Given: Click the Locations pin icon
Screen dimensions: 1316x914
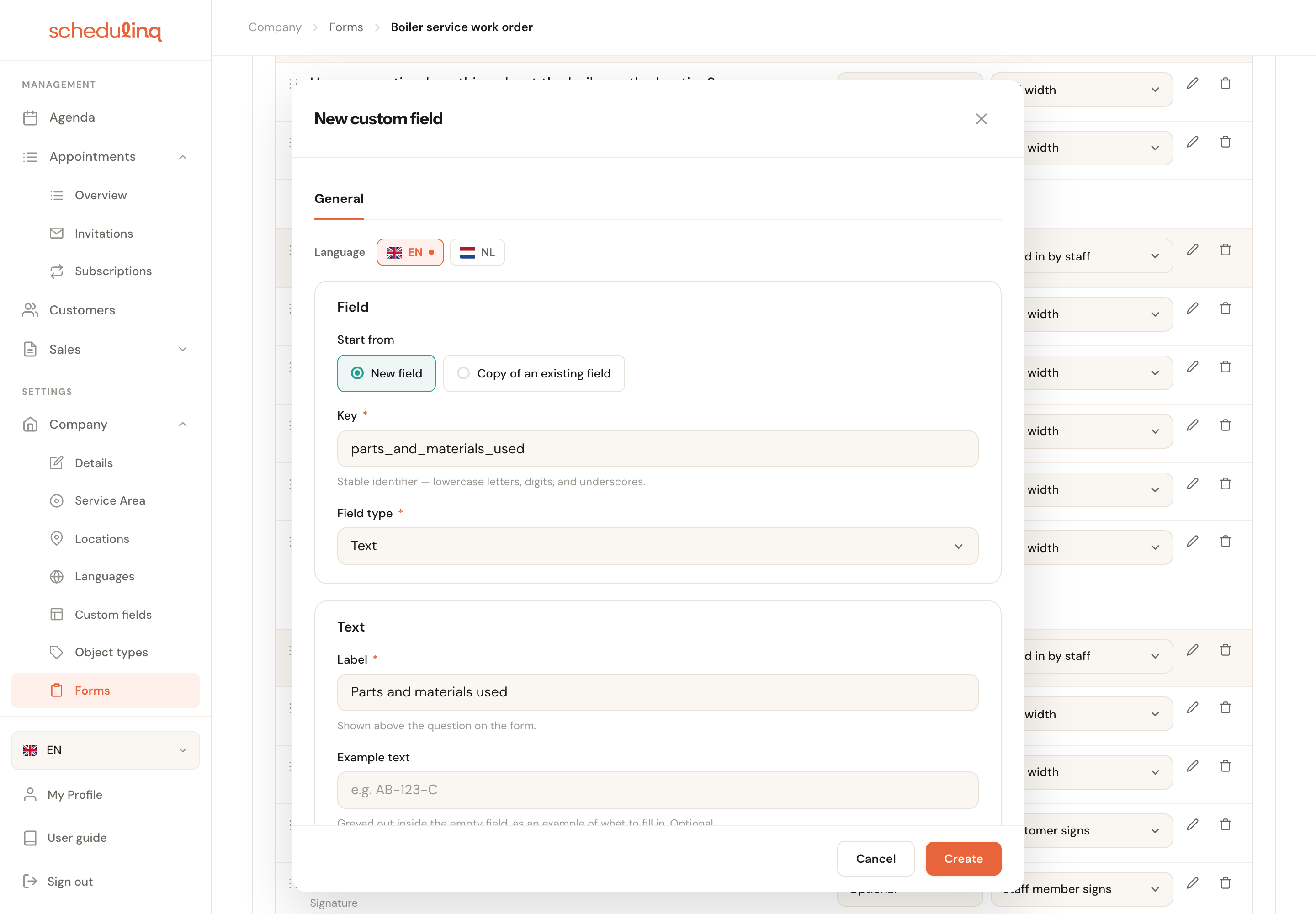Looking at the screenshot, I should (x=56, y=539).
